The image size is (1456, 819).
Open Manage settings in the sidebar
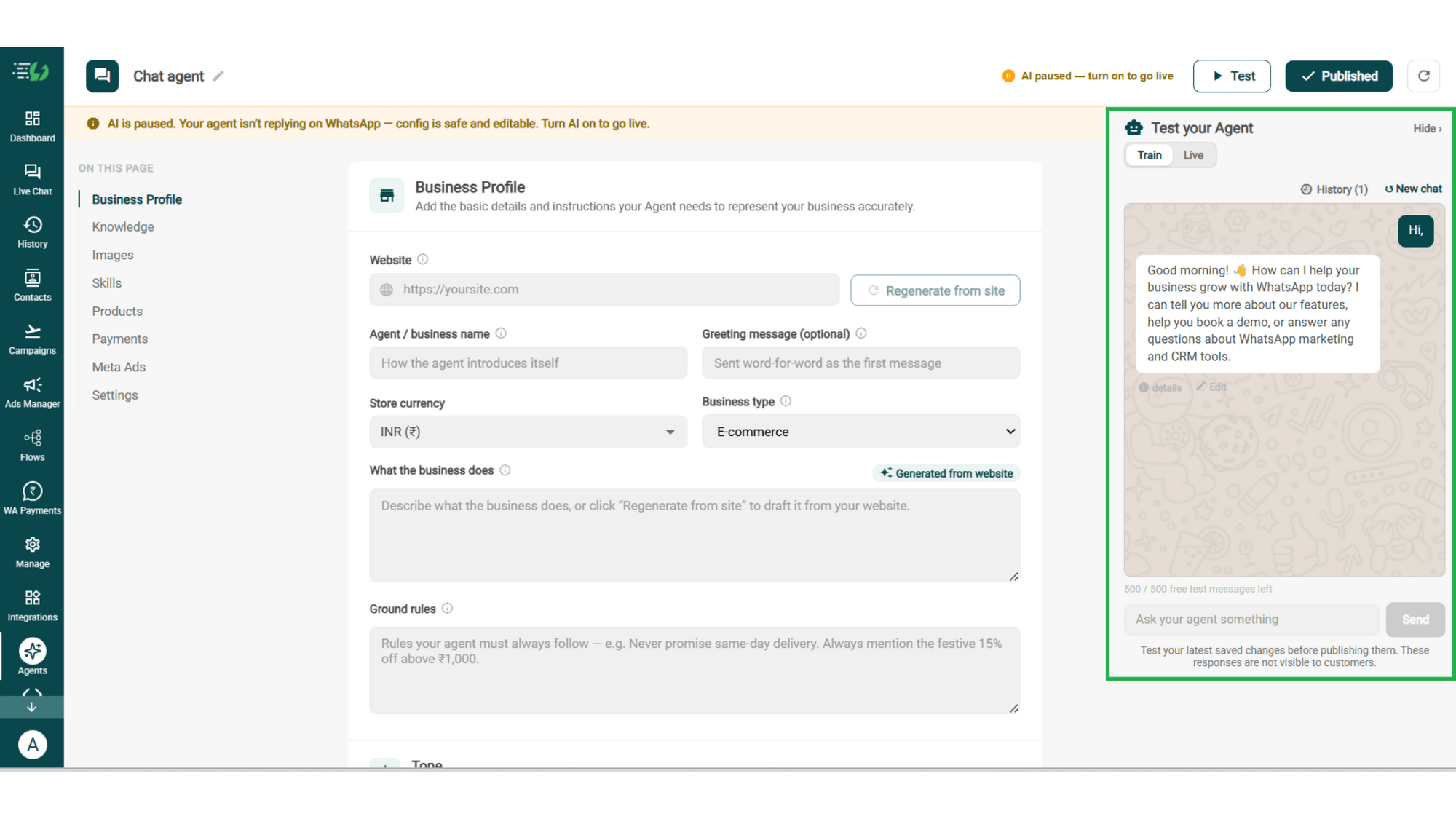[x=32, y=552]
